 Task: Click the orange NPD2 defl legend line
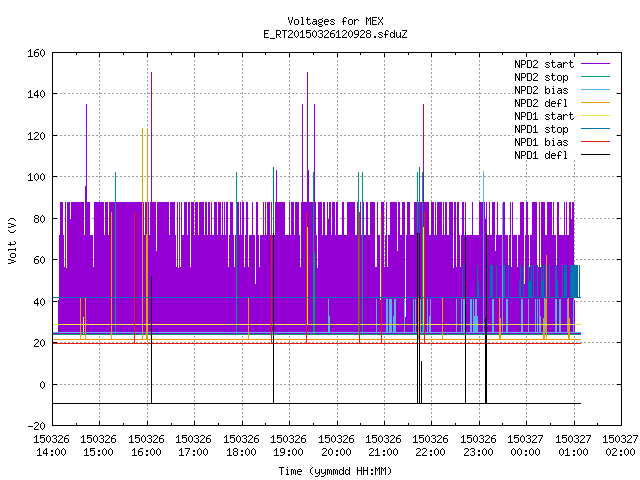(595, 103)
